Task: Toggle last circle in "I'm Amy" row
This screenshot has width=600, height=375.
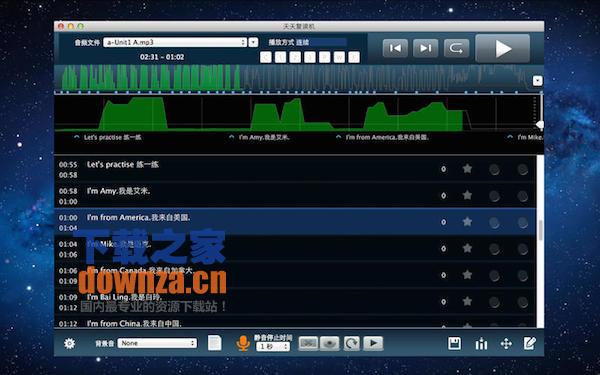Action: tap(523, 196)
